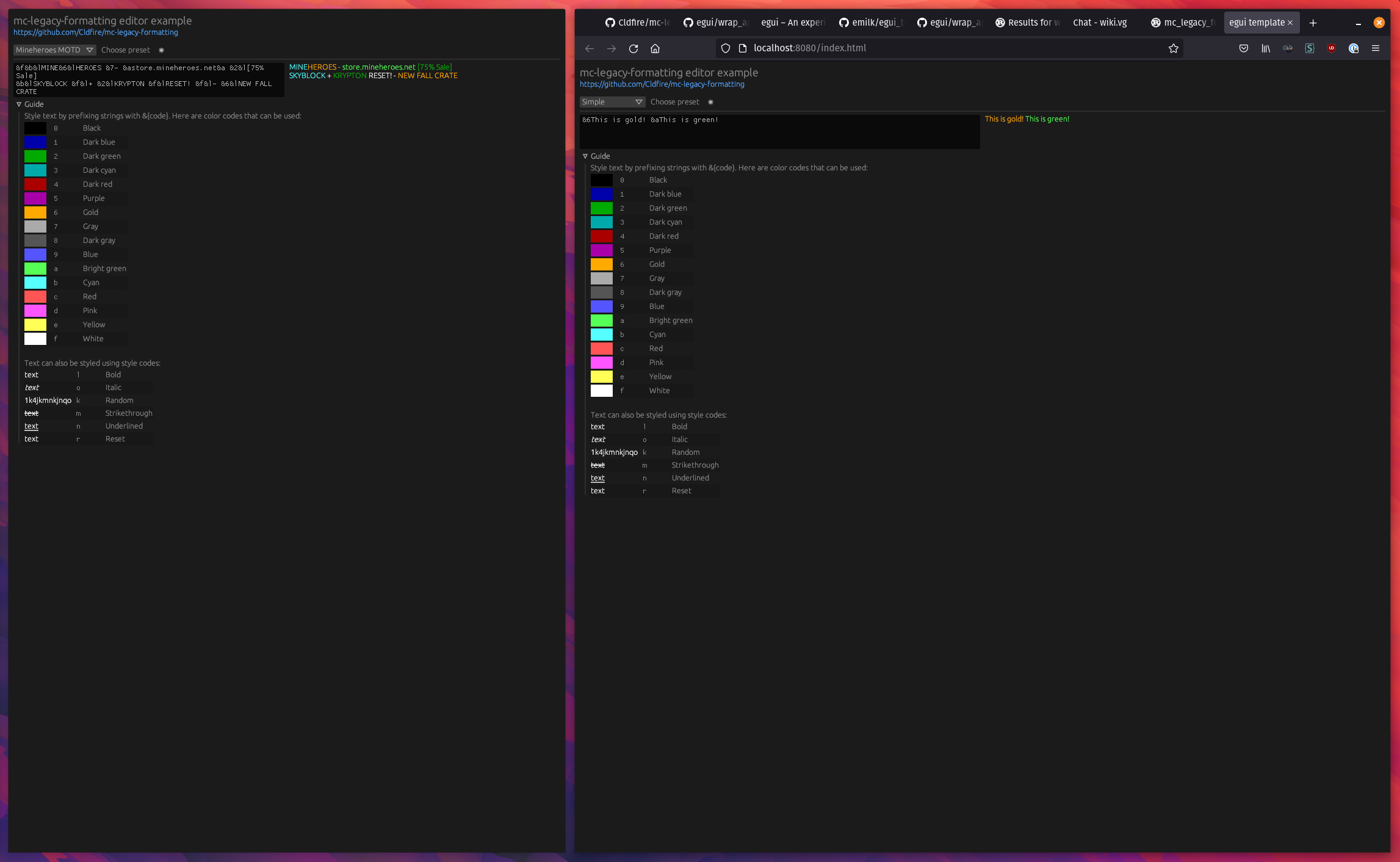1400x862 pixels.
Task: Open a new browser tab
Action: (1313, 23)
